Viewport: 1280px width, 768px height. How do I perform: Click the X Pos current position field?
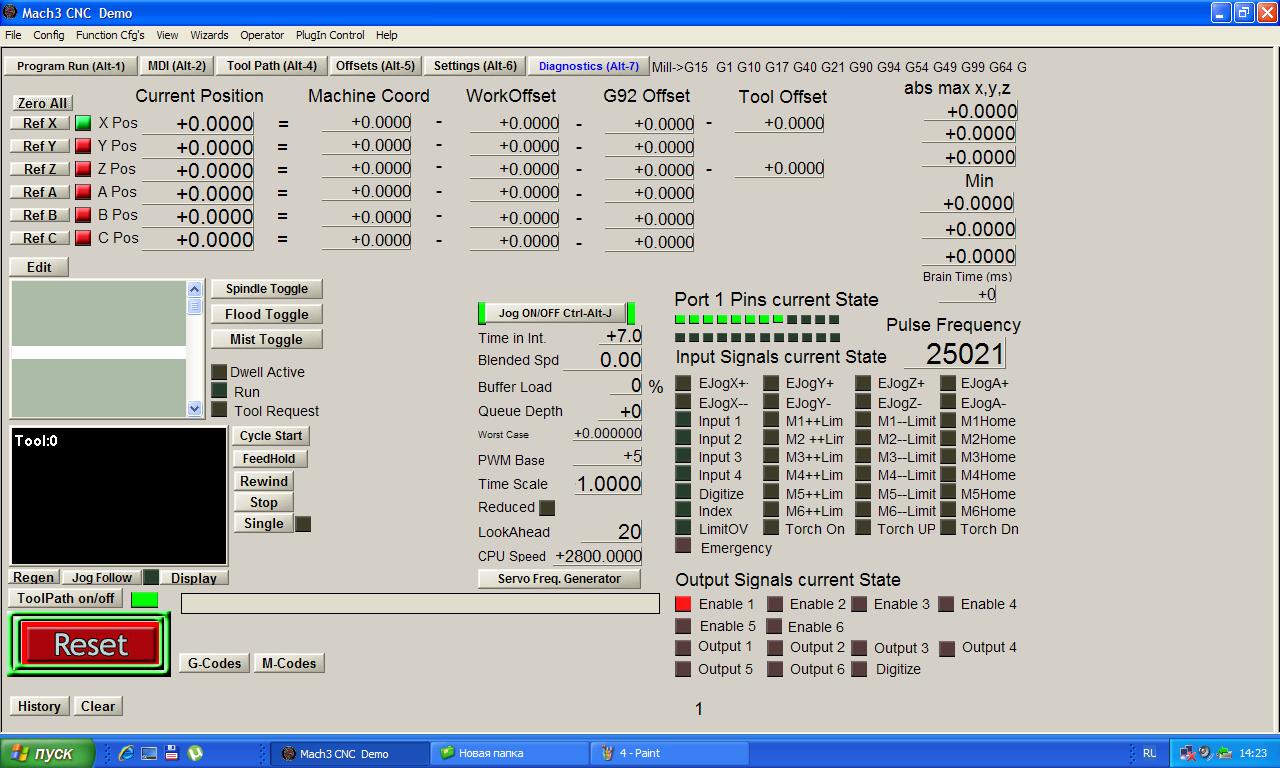(x=198, y=124)
